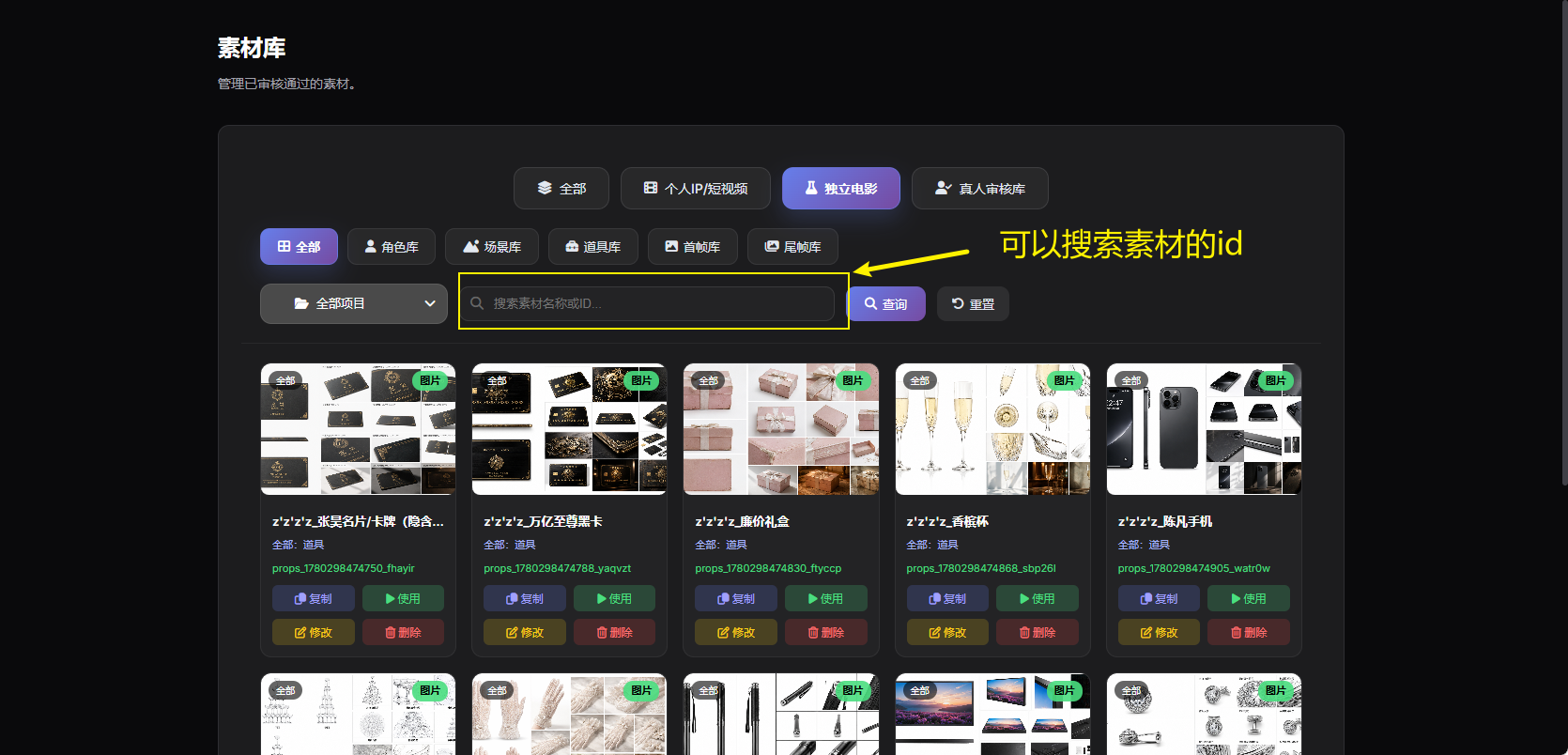The height and width of the screenshot is (755, 1568).
Task: Open thumbnail of 香槟杯 asset
Action: point(992,429)
